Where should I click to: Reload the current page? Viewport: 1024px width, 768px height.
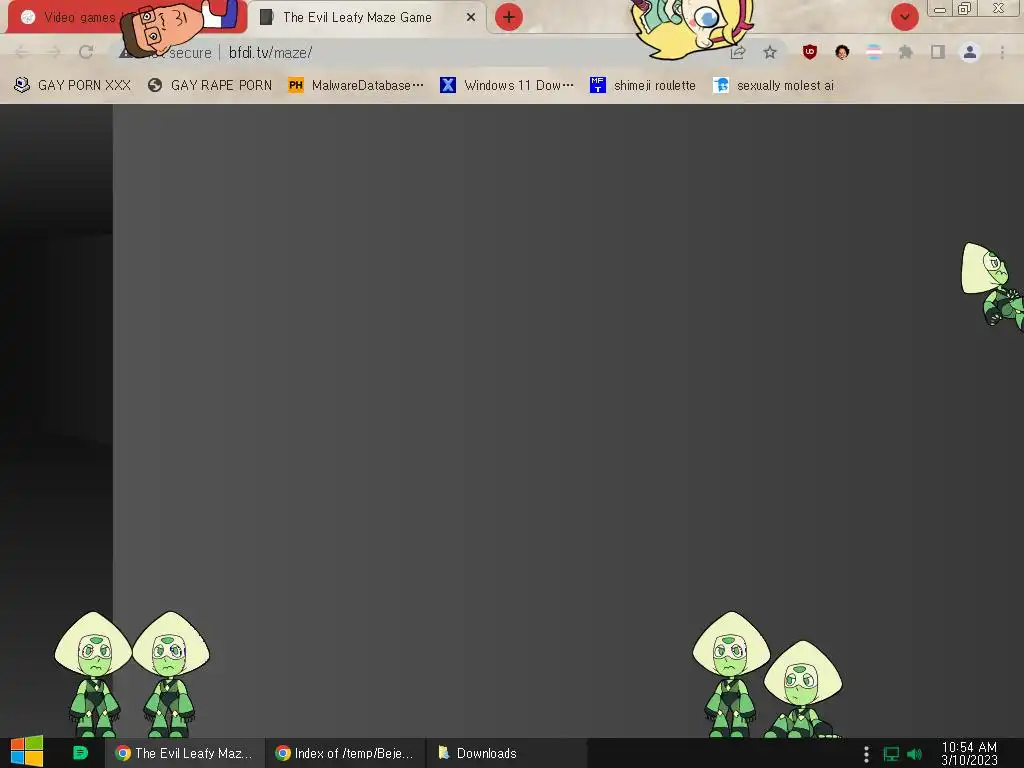pos(86,52)
